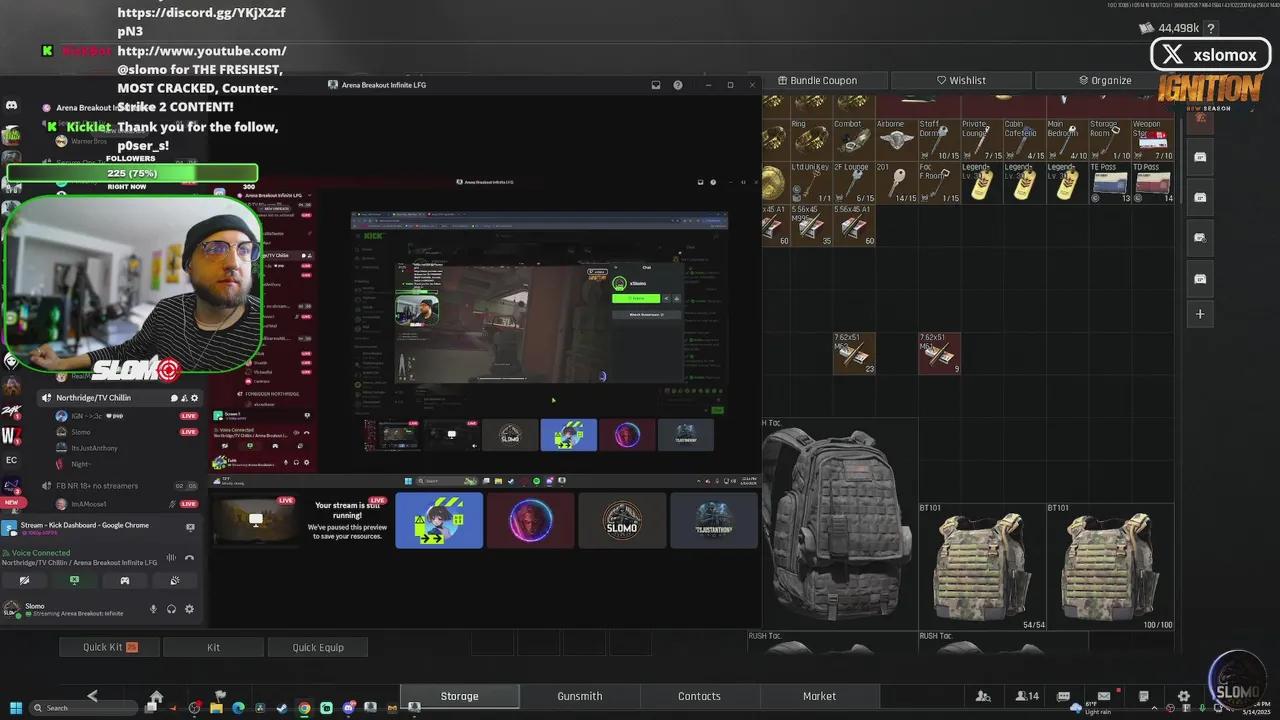Viewport: 1280px width, 720px height.
Task: Select the large gray backpack
Action: pyautogui.click(x=838, y=524)
